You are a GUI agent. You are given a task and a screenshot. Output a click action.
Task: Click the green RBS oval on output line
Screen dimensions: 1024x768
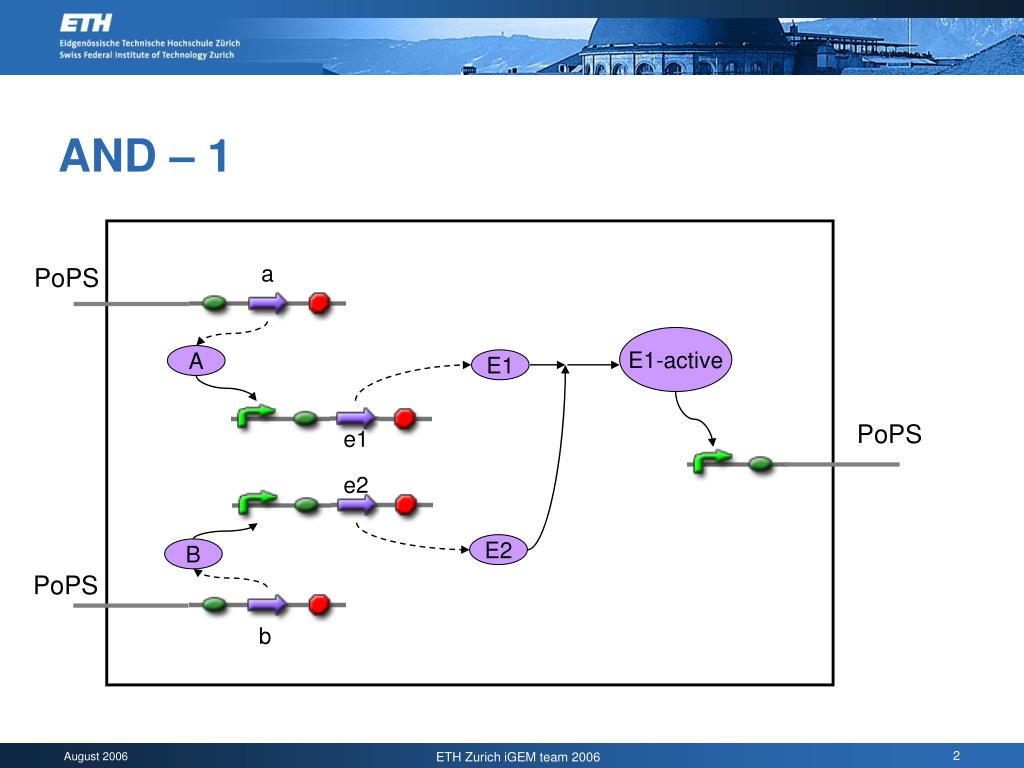point(760,464)
